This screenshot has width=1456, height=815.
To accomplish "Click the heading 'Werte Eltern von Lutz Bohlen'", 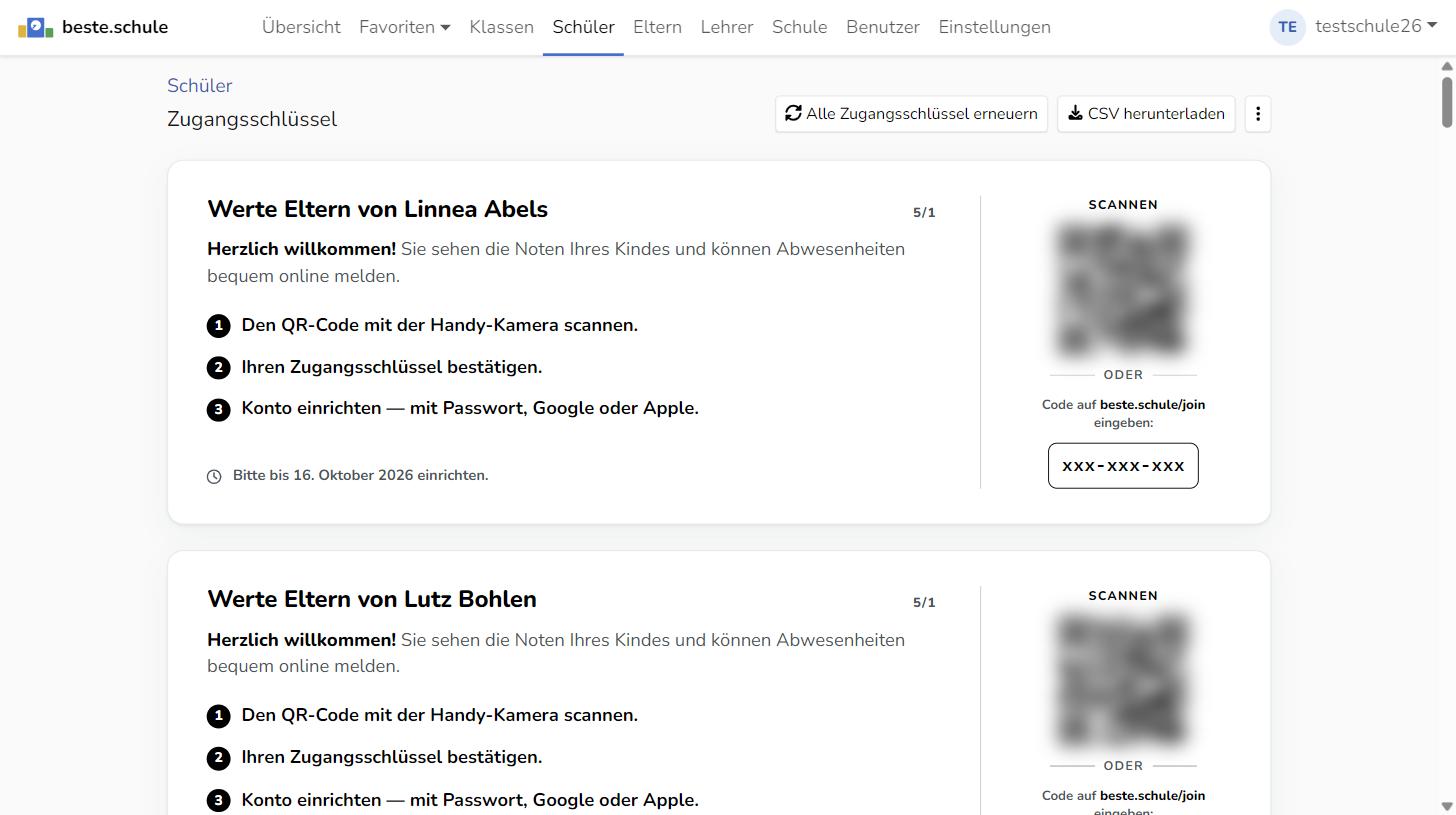I will pos(372,599).
